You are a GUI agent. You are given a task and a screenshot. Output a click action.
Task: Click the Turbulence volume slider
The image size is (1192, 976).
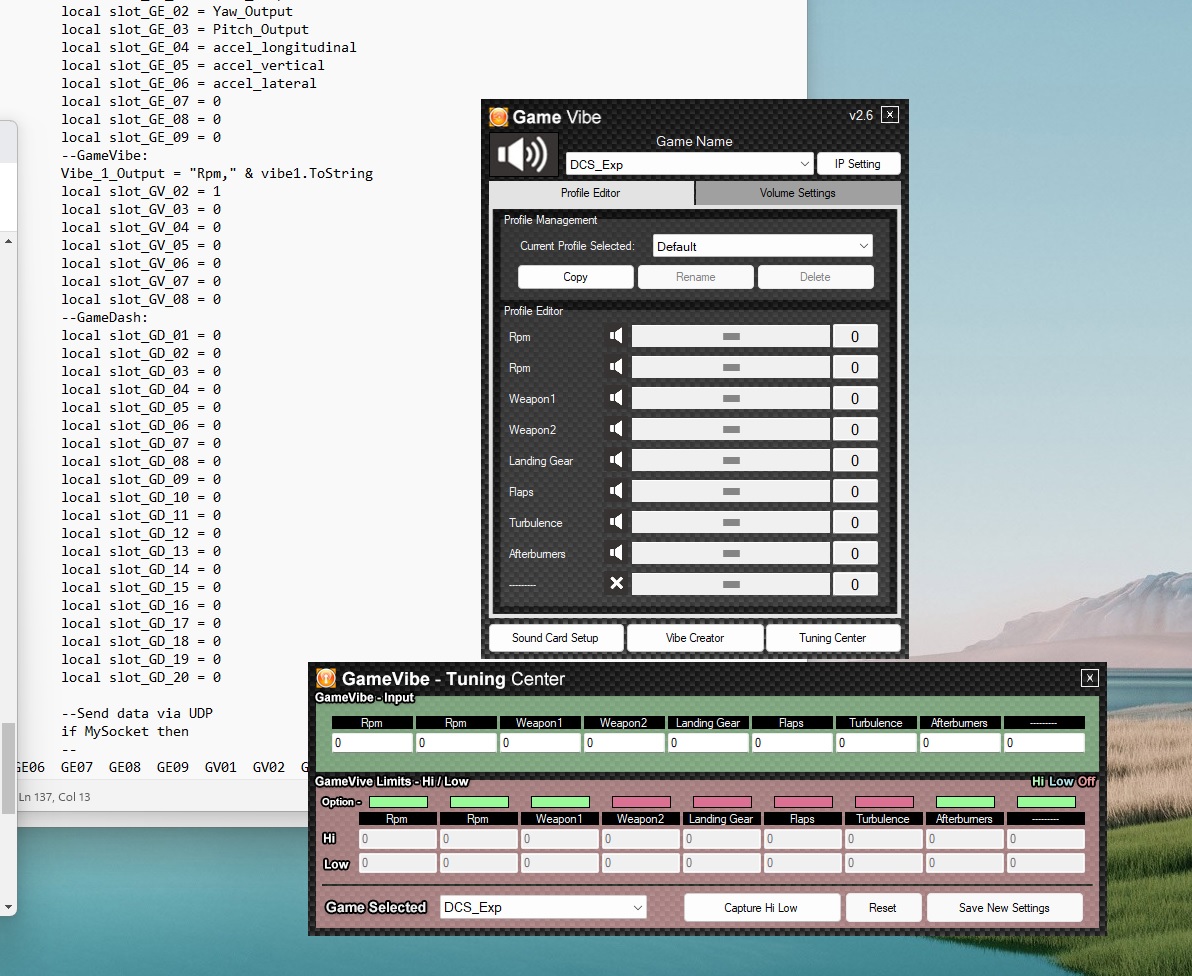pyautogui.click(x=730, y=522)
